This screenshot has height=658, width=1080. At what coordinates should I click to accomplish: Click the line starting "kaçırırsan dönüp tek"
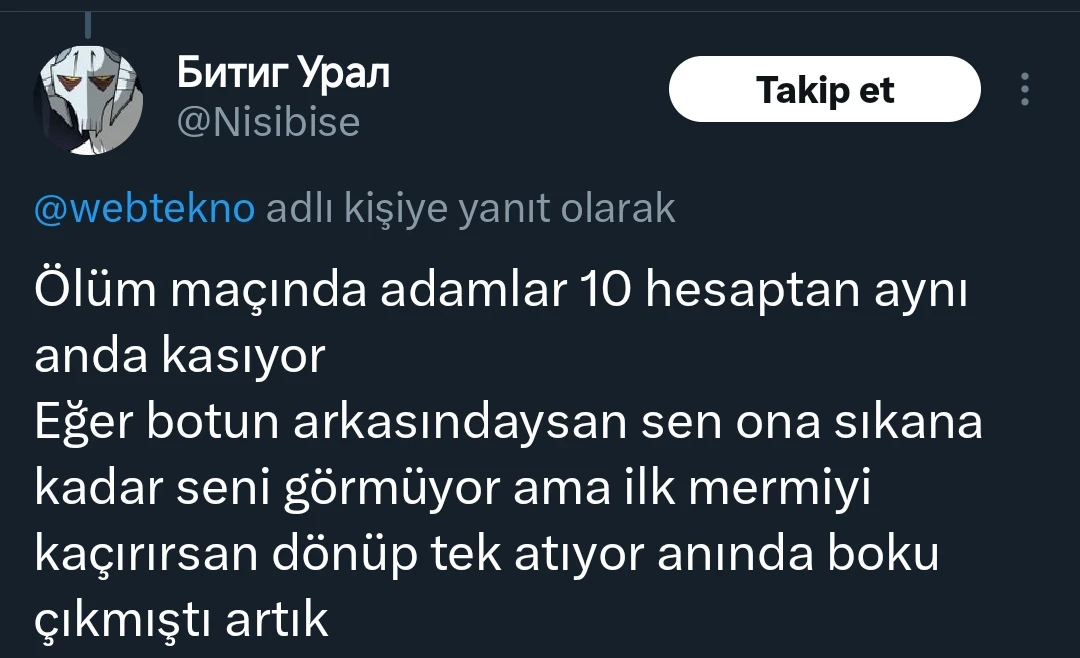click(x=486, y=555)
